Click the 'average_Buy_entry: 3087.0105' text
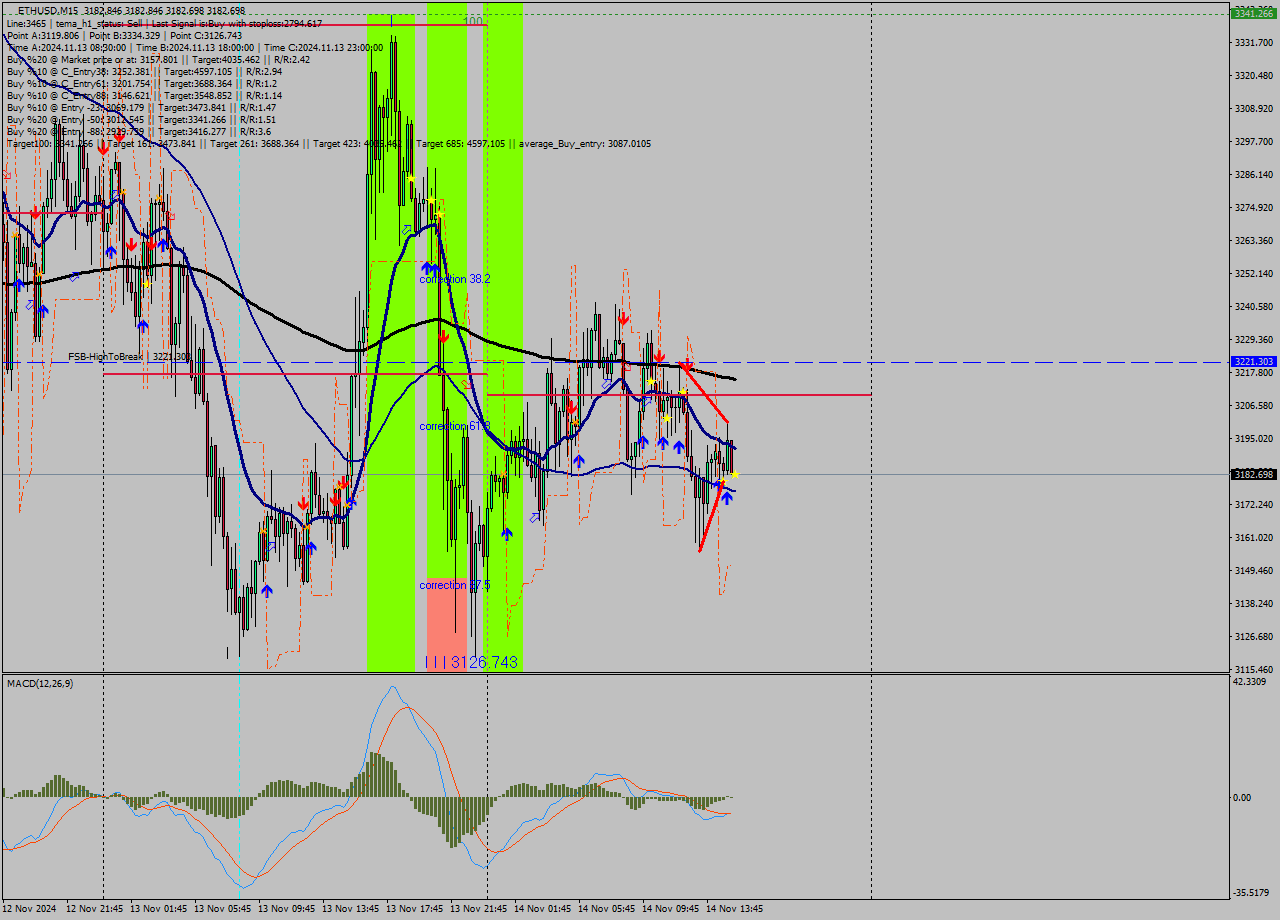Image resolution: width=1280 pixels, height=920 pixels. point(585,143)
